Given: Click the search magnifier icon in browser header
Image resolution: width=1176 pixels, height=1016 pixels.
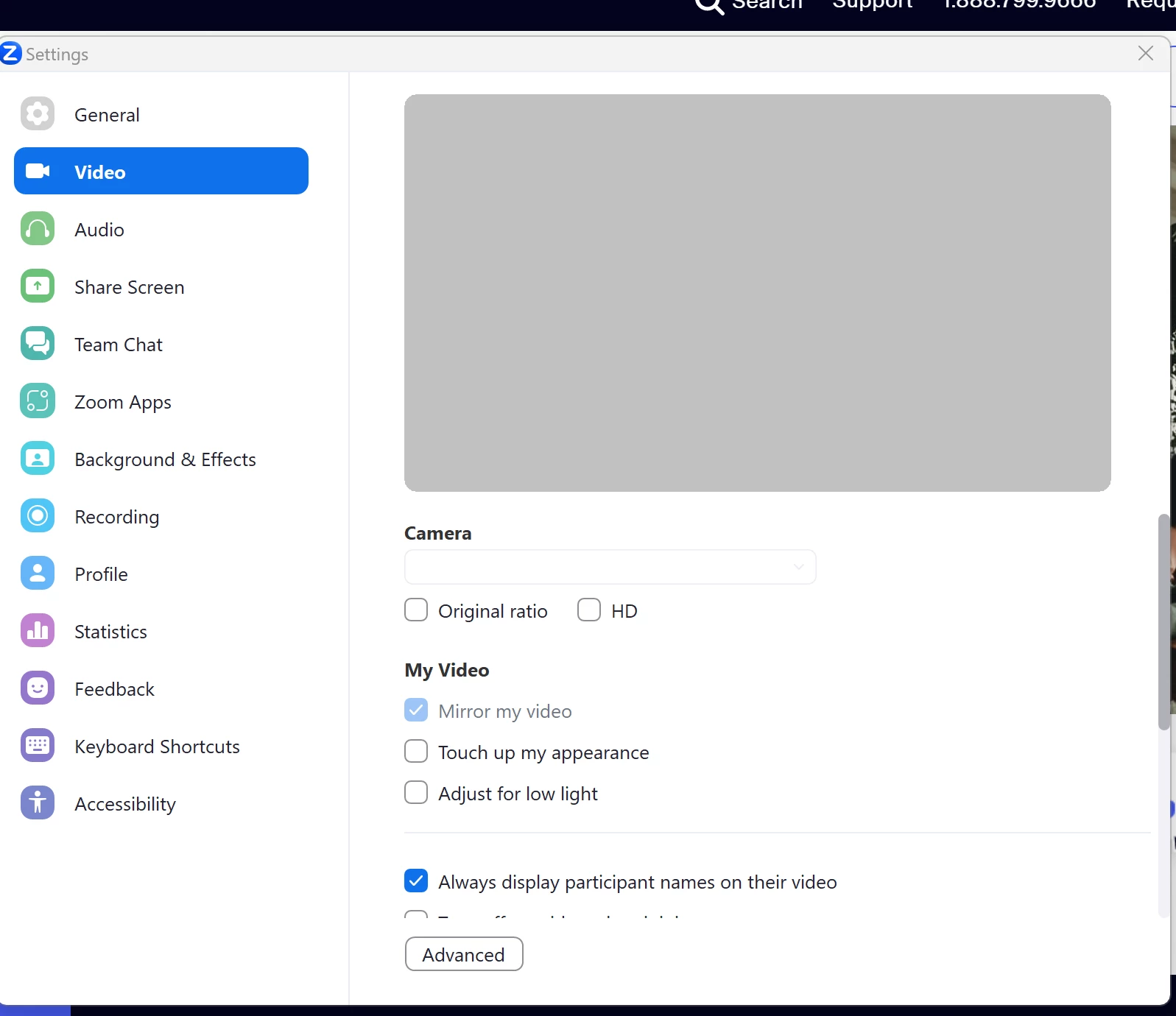Looking at the screenshot, I should click(710, 4).
